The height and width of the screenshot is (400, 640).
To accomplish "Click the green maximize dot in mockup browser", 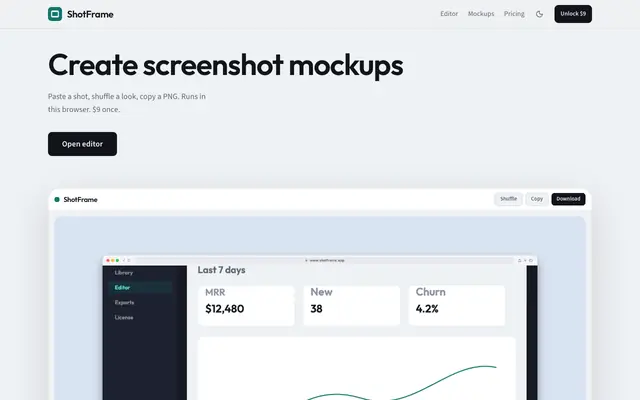I will [118, 260].
